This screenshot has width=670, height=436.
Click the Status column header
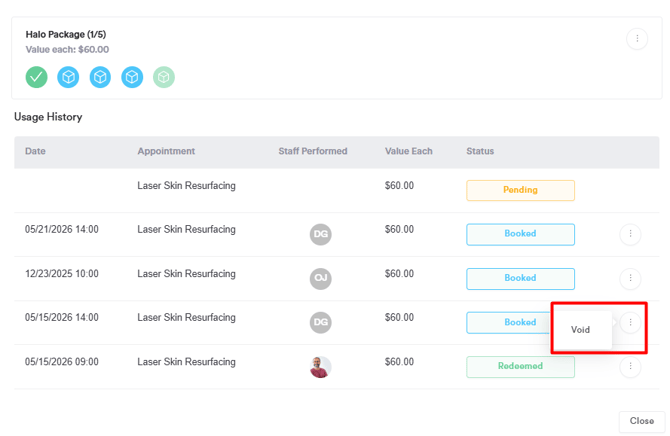[480, 151]
